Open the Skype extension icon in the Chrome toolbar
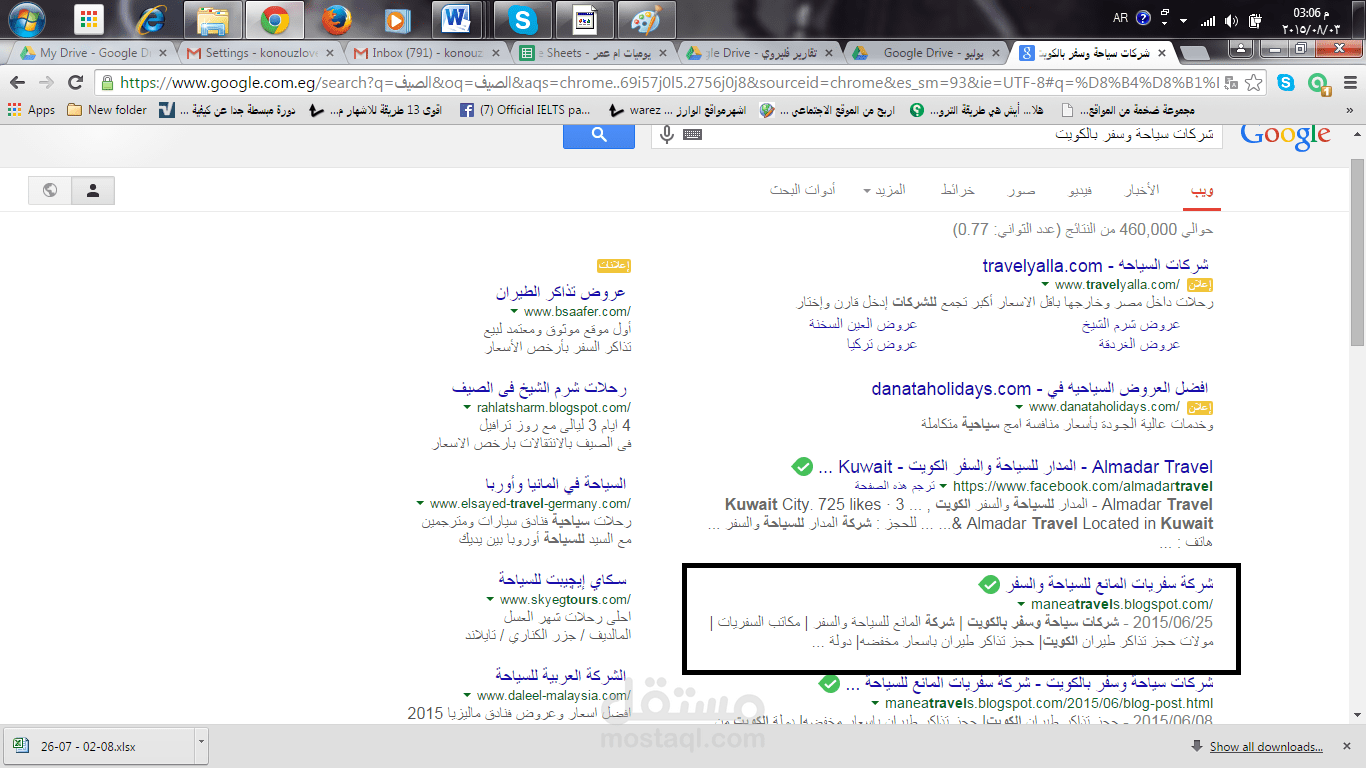The height and width of the screenshot is (768, 1366). click(1285, 83)
